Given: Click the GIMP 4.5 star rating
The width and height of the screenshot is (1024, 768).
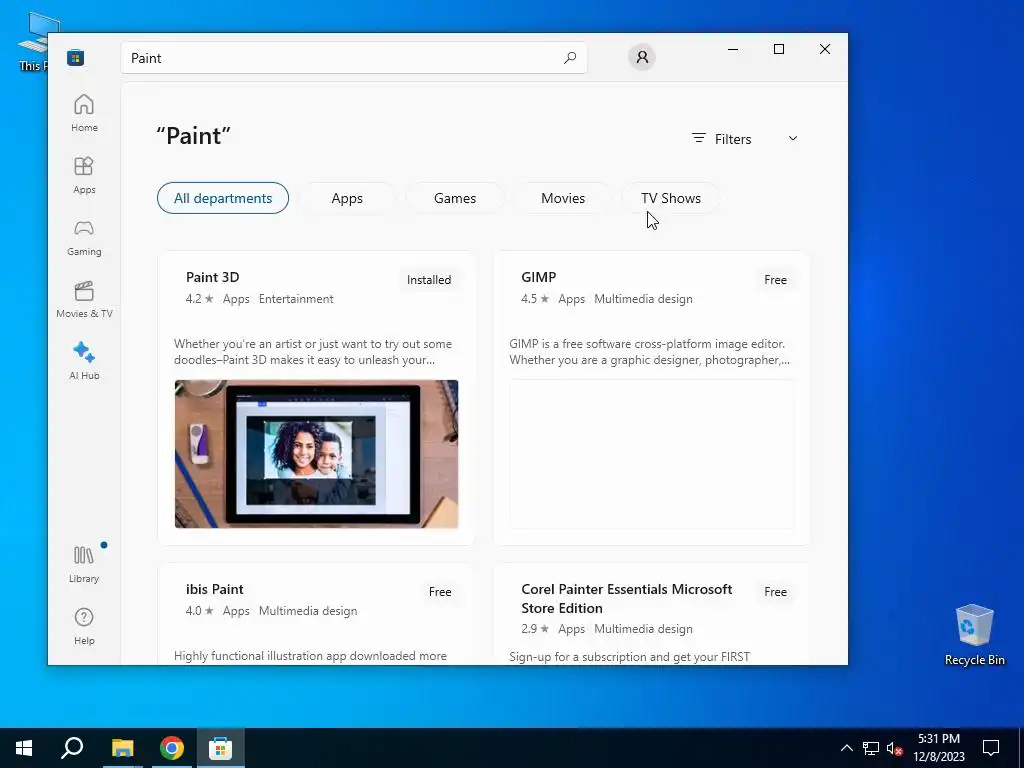Looking at the screenshot, I should [535, 299].
